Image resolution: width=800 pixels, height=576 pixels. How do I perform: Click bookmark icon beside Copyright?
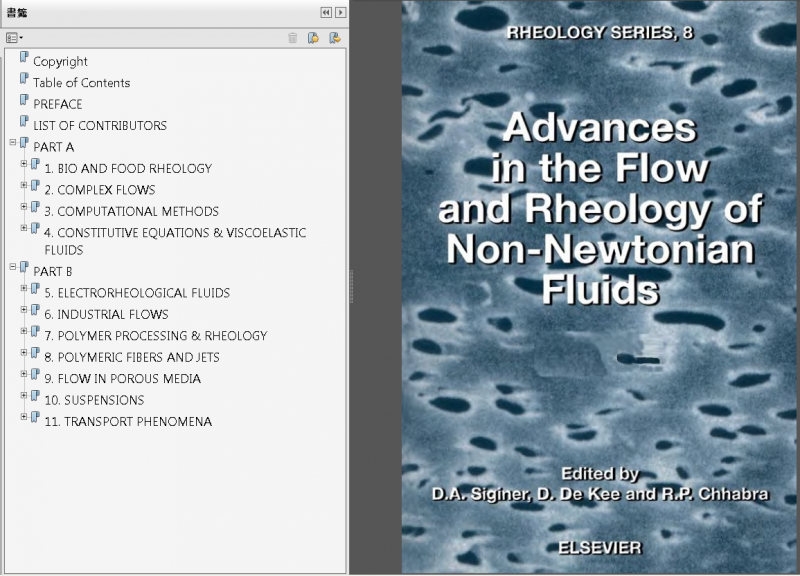pyautogui.click(x=24, y=57)
